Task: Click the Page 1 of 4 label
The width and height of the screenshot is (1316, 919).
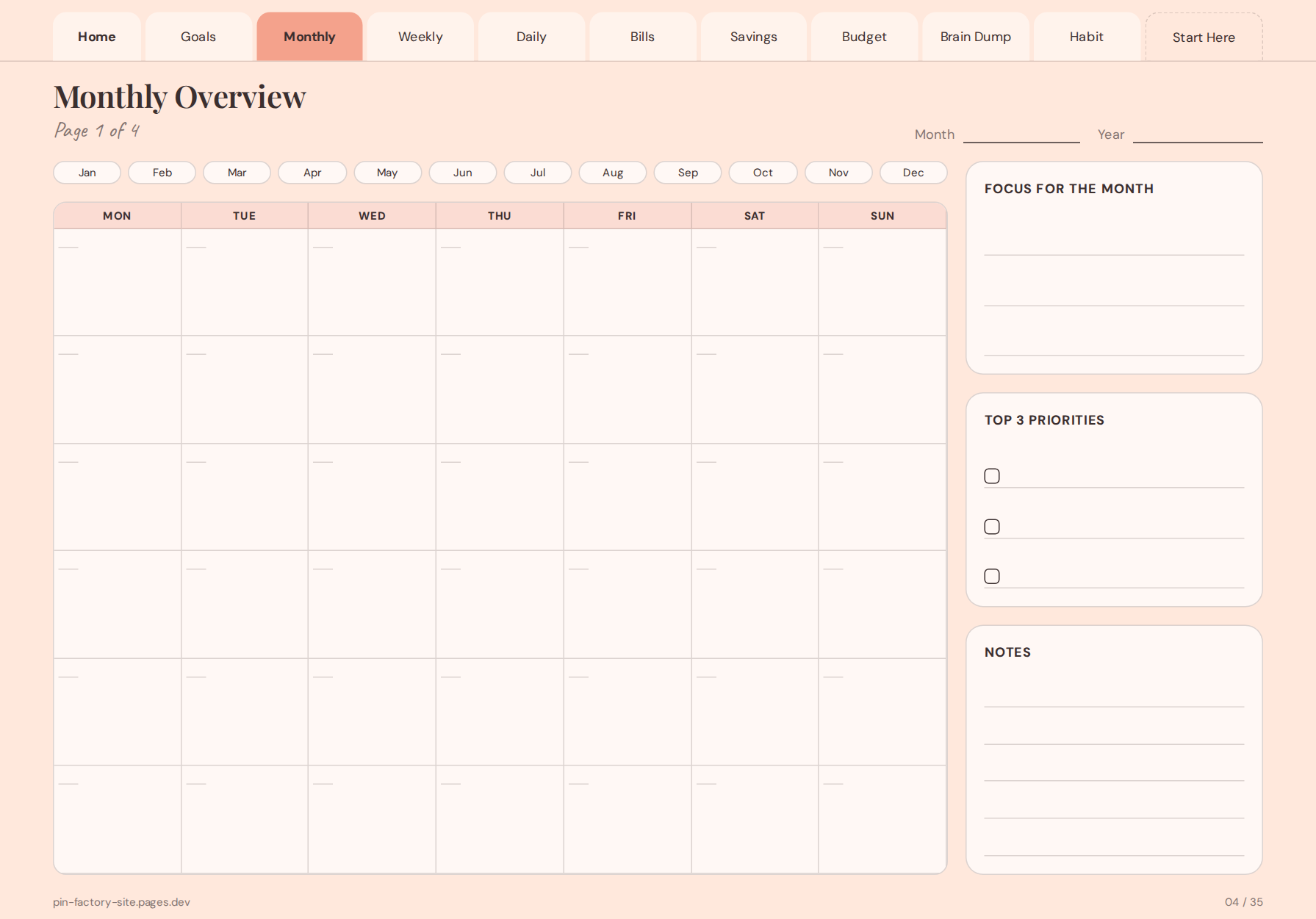Action: [x=97, y=131]
